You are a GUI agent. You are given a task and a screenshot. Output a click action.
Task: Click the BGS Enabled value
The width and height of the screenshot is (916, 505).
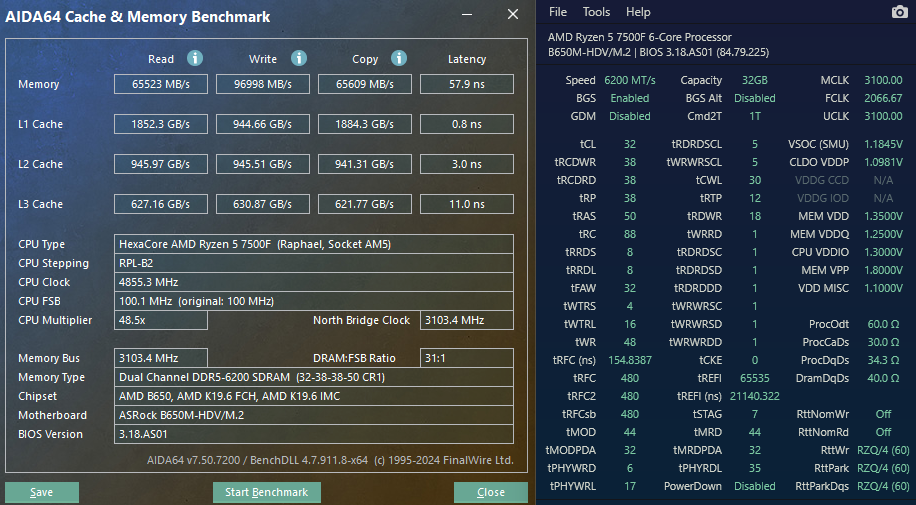click(630, 98)
